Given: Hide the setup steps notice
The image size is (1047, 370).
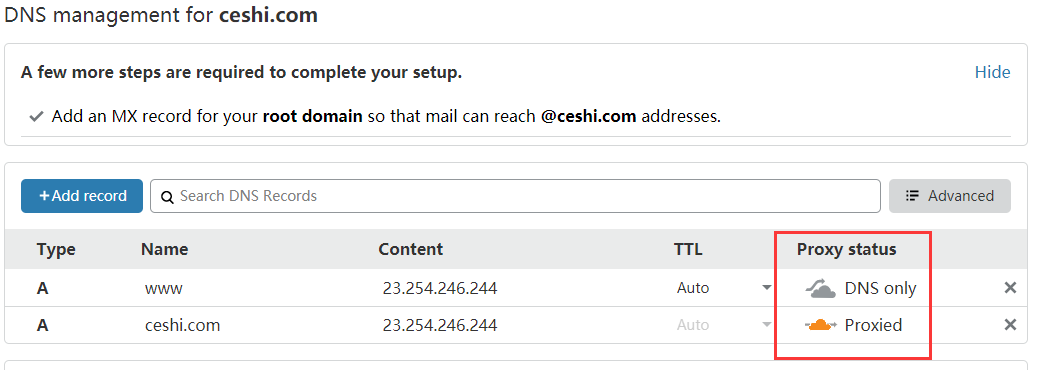Looking at the screenshot, I should 992,72.
